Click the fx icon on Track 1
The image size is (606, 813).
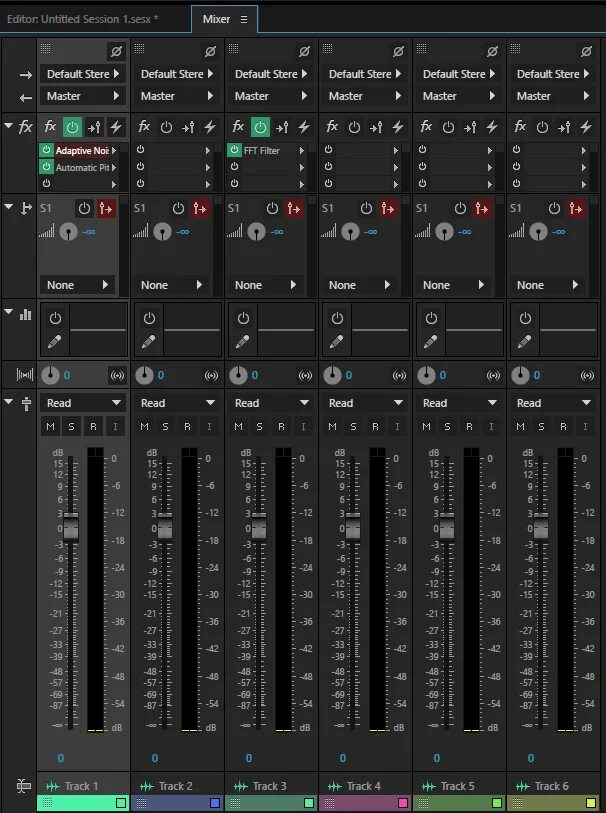pos(50,127)
